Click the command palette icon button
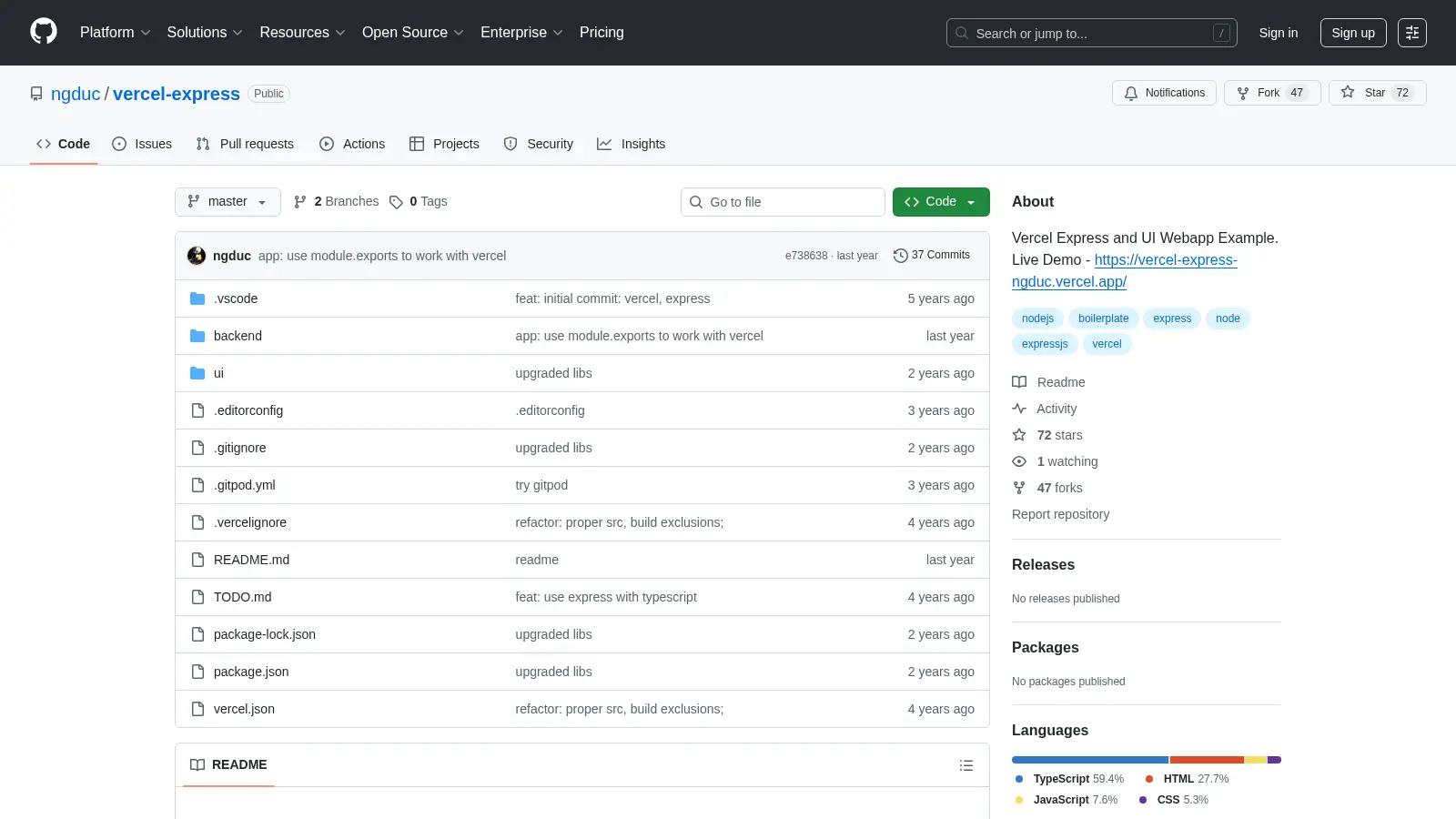The width and height of the screenshot is (1456, 819). coord(1412,33)
